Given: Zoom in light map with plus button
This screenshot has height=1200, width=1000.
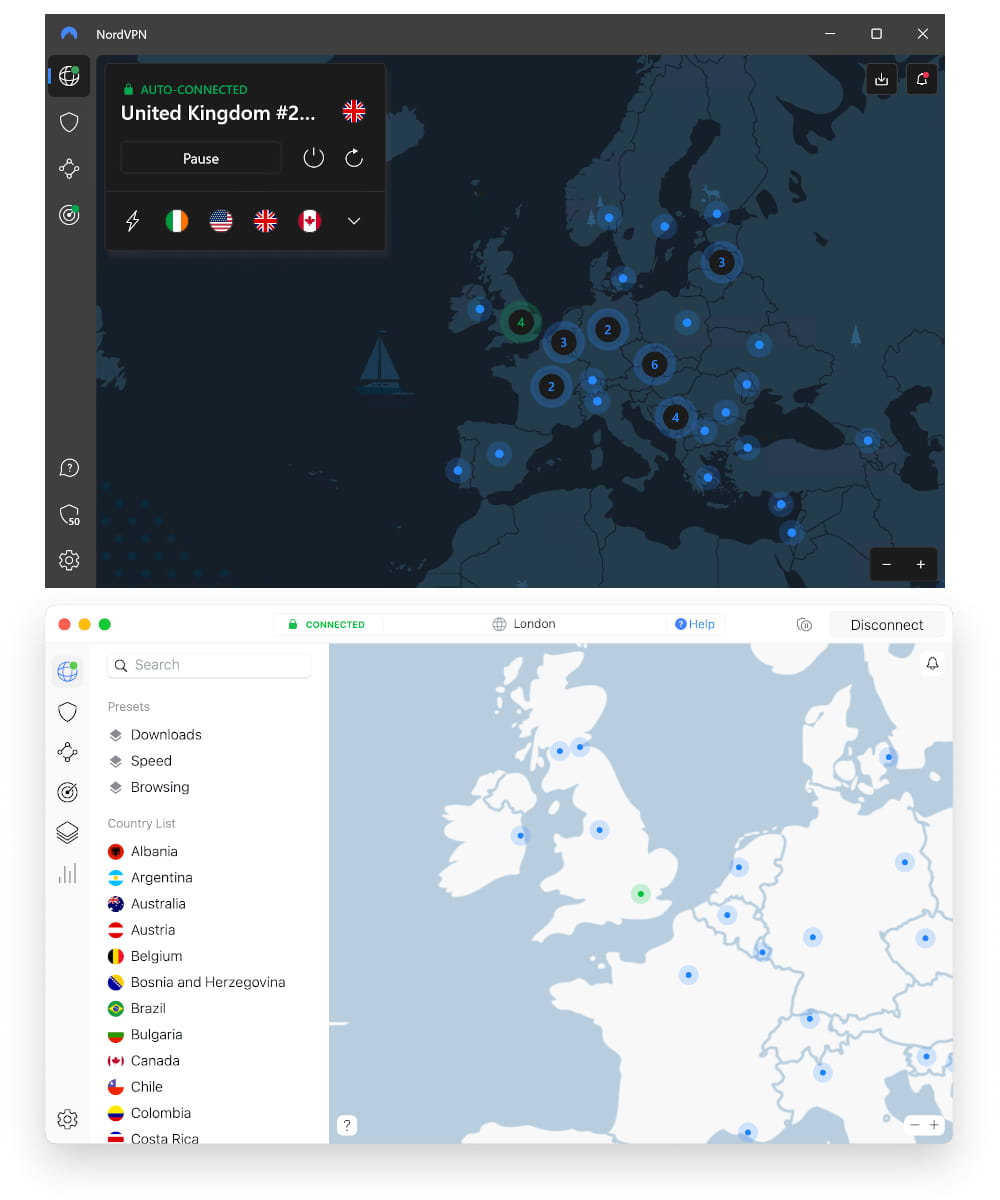Looking at the screenshot, I should pyautogui.click(x=934, y=1125).
